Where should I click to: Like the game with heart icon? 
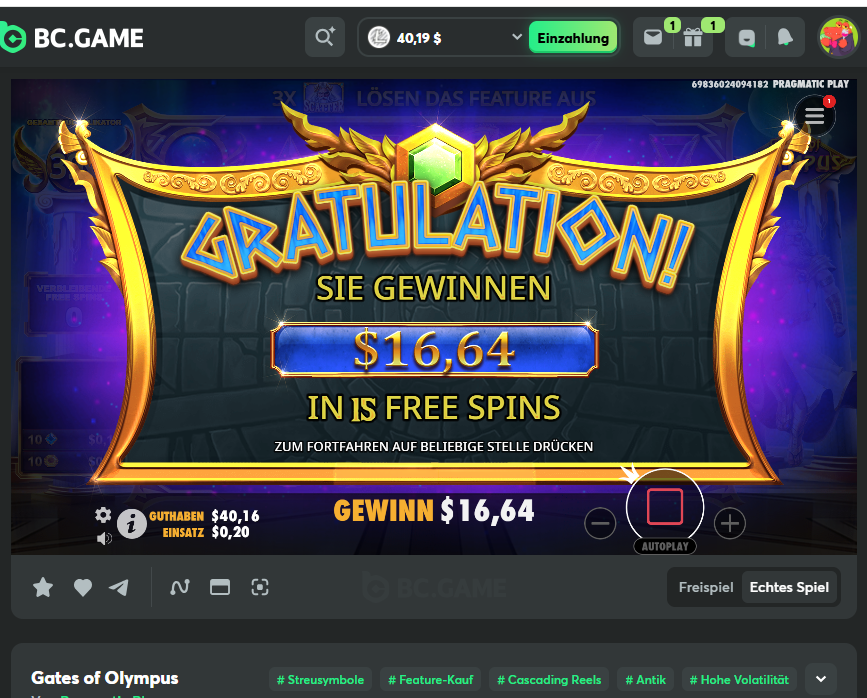[83, 587]
